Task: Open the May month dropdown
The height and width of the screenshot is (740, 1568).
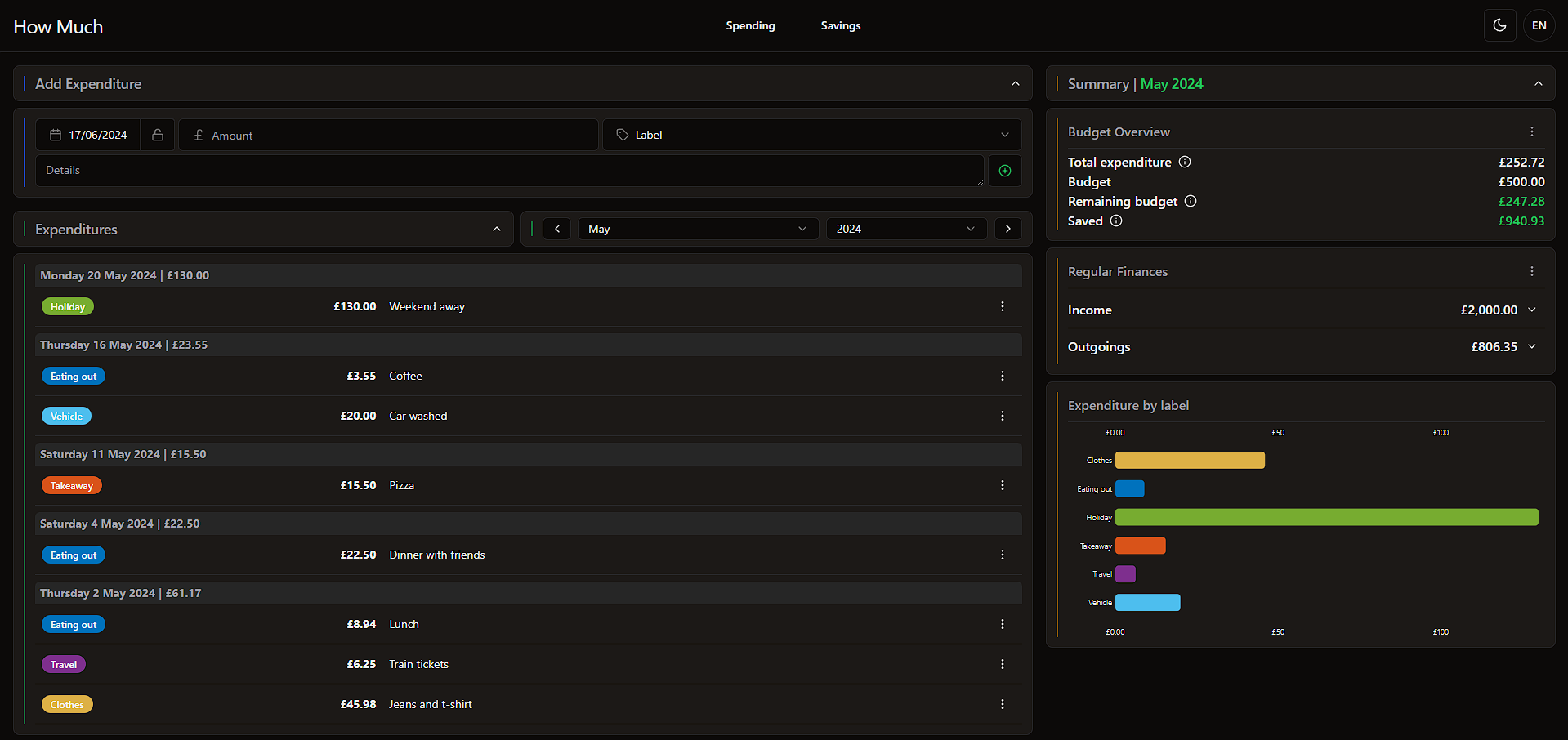Action: [697, 229]
